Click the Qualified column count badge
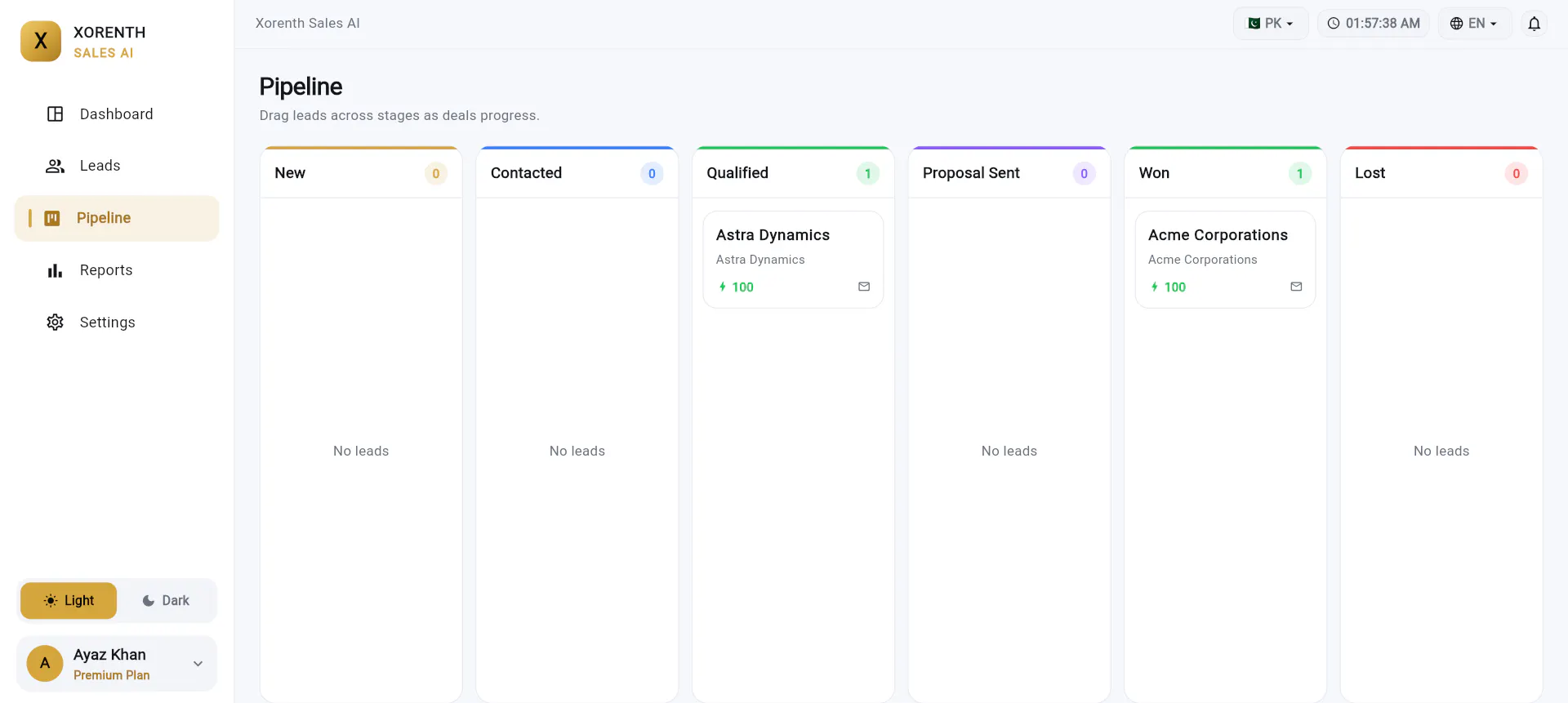The width and height of the screenshot is (1568, 703). click(868, 173)
